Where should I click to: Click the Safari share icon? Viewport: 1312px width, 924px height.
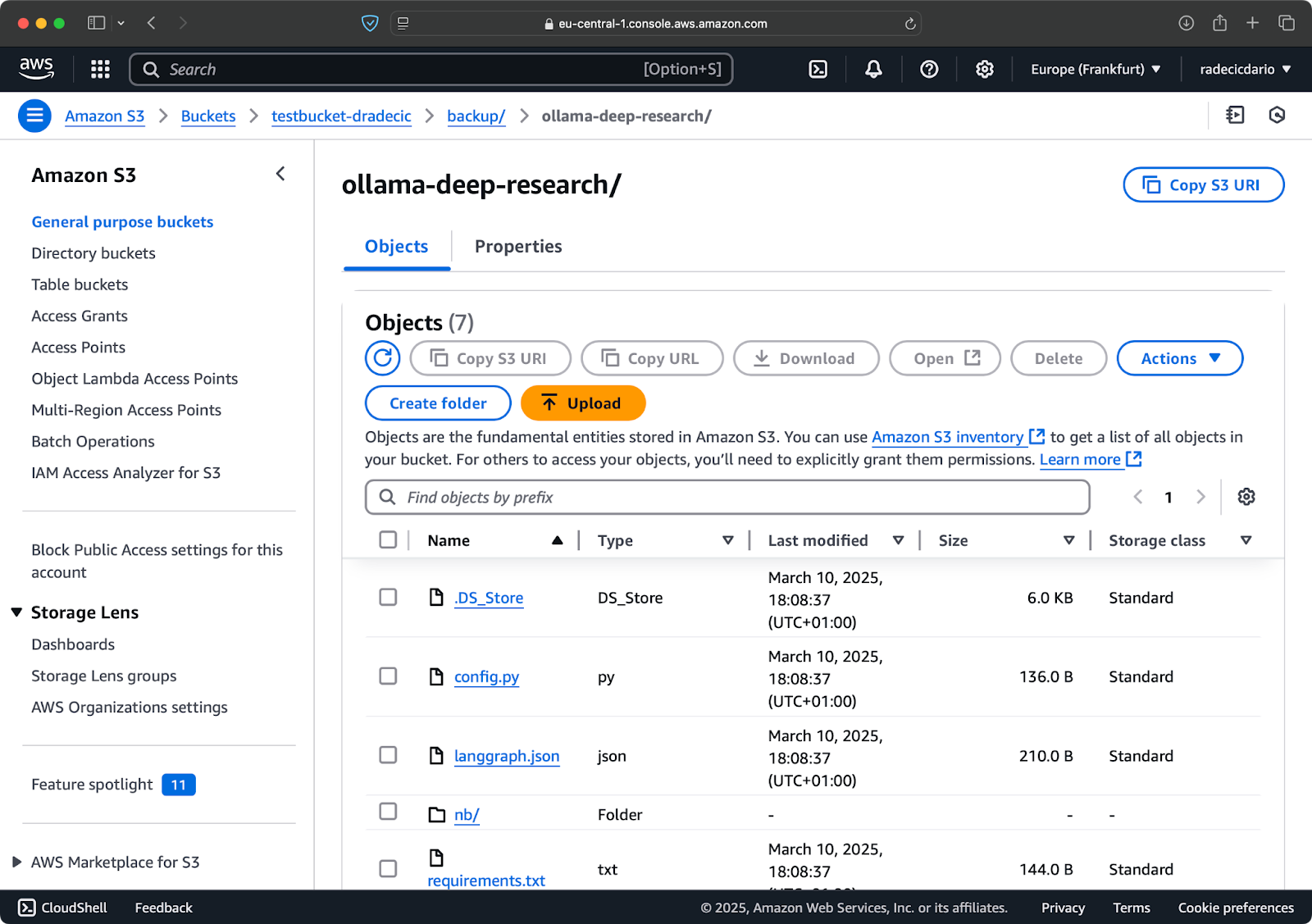(x=1219, y=23)
